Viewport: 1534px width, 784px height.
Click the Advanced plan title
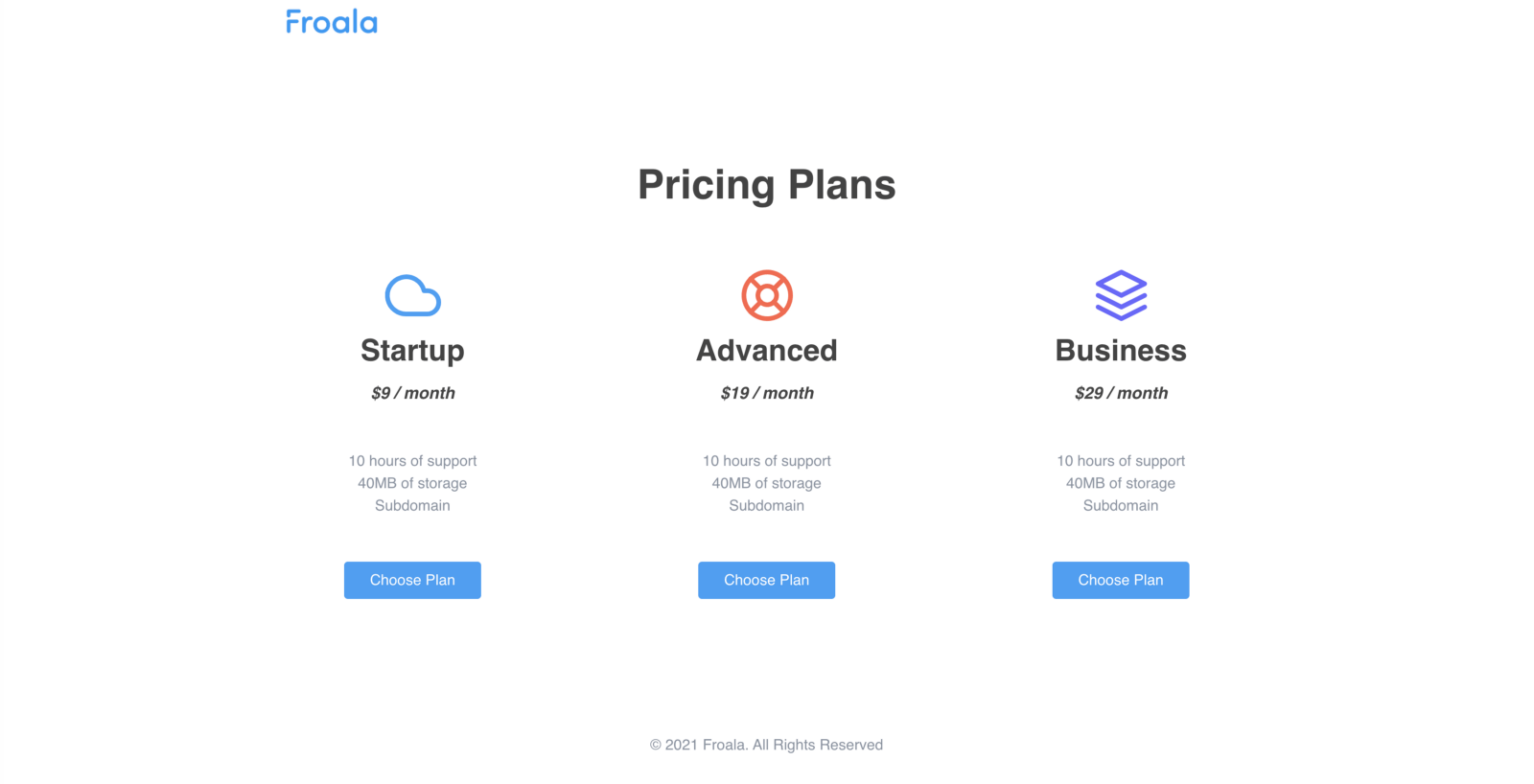tap(767, 351)
